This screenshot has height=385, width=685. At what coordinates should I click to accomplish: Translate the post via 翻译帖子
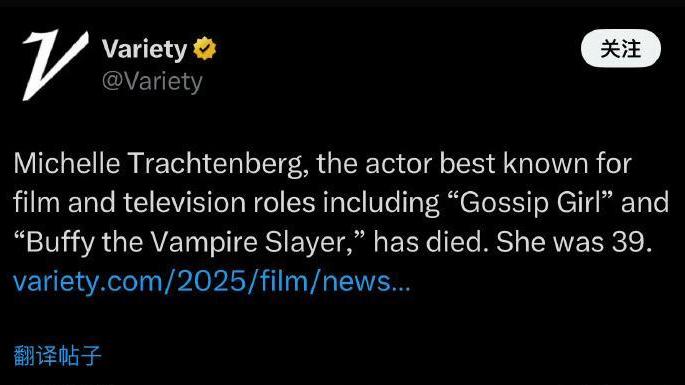pyautogui.click(x=57, y=355)
